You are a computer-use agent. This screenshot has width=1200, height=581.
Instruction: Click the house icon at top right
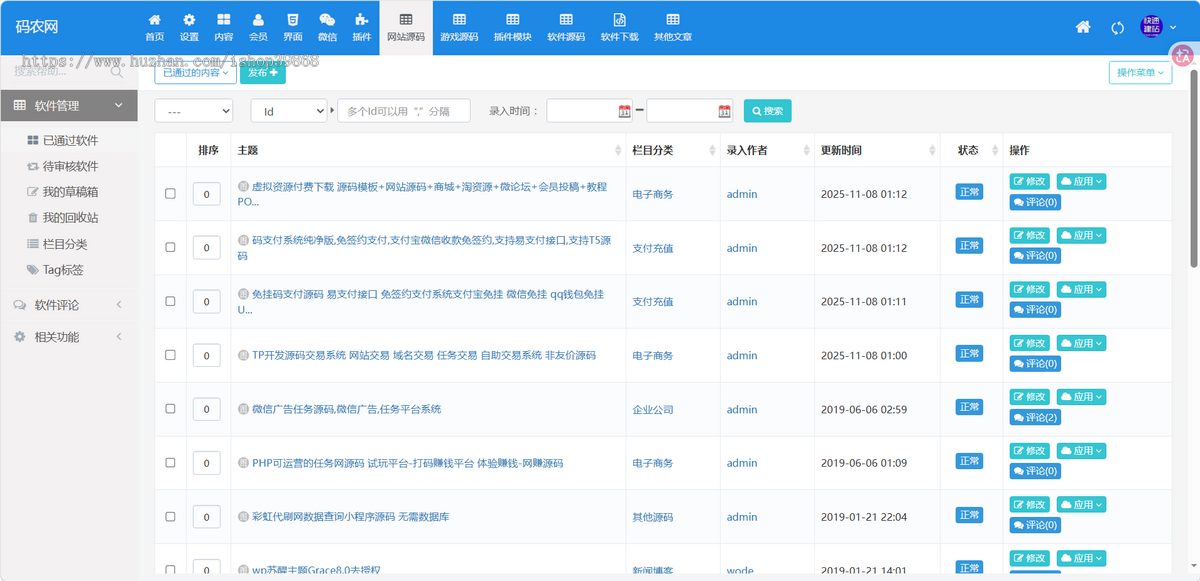coord(1083,27)
